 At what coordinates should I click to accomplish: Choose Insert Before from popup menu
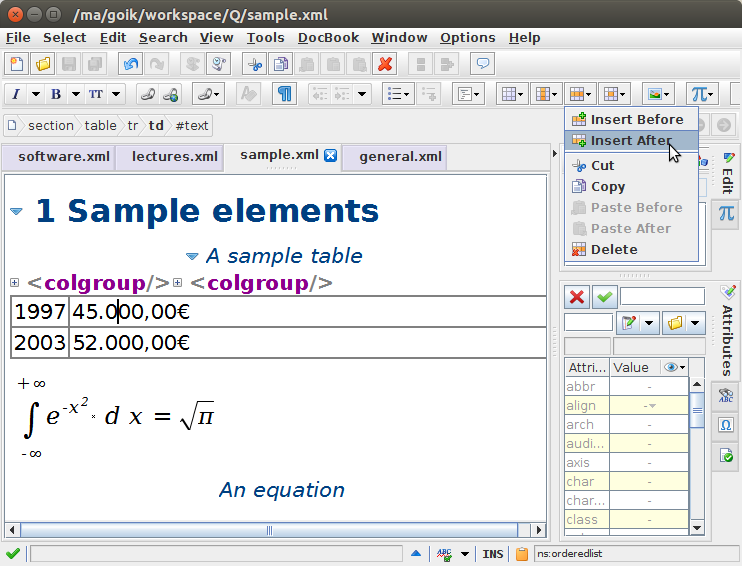click(x=631, y=119)
